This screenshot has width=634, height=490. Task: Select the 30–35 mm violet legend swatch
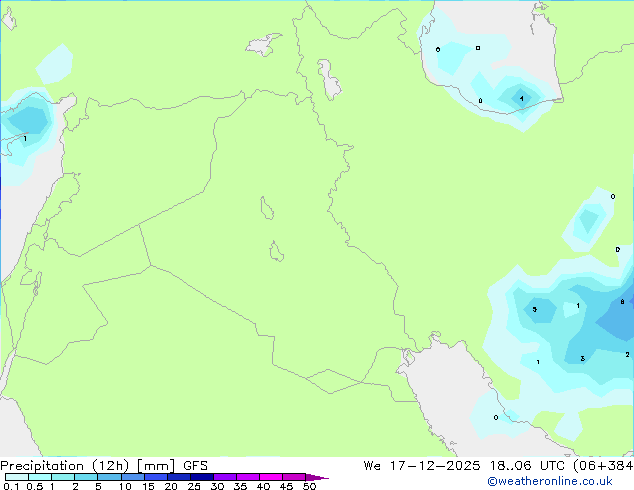224,477
